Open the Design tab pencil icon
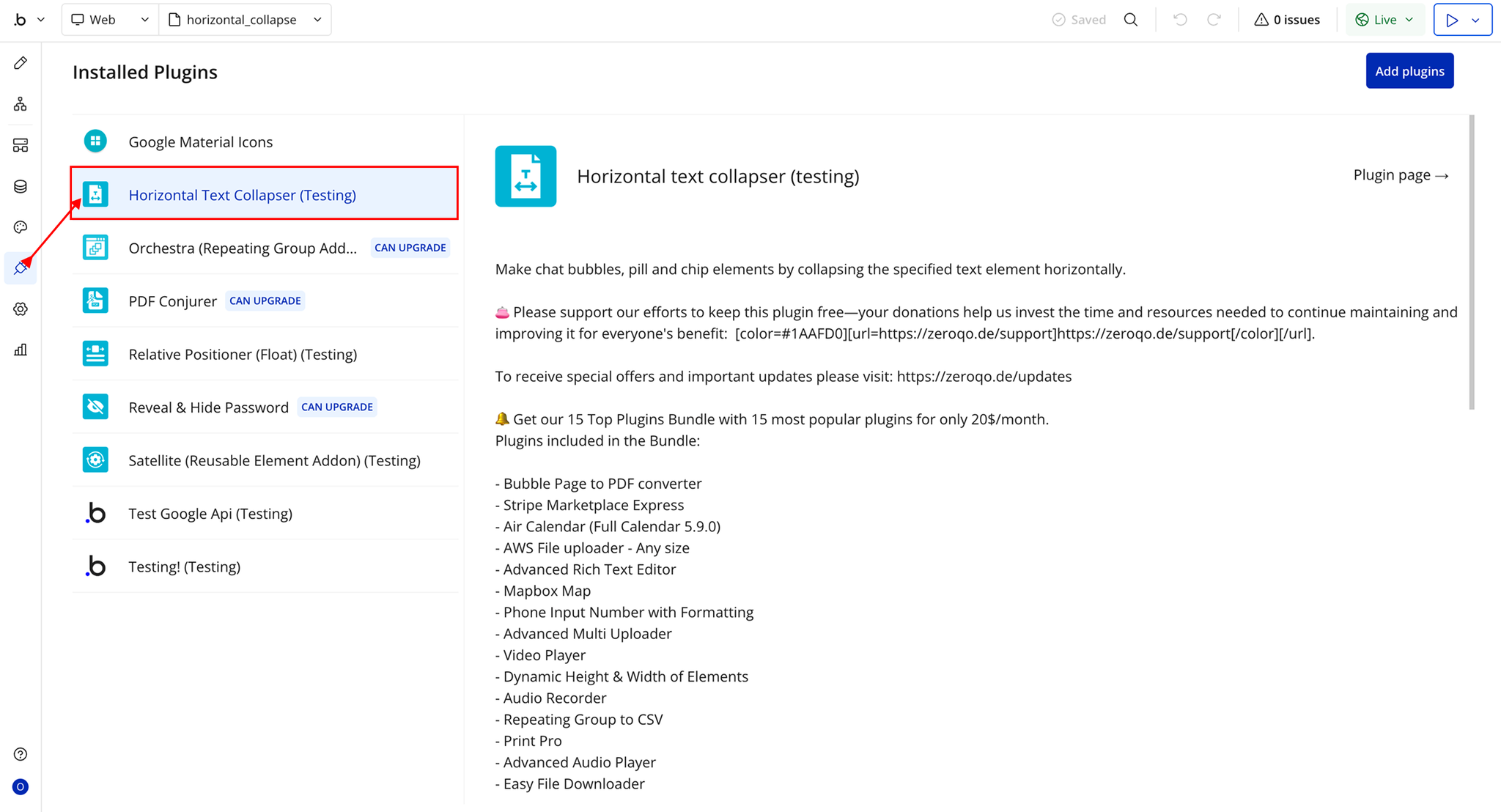Image resolution: width=1501 pixels, height=812 pixels. click(21, 63)
